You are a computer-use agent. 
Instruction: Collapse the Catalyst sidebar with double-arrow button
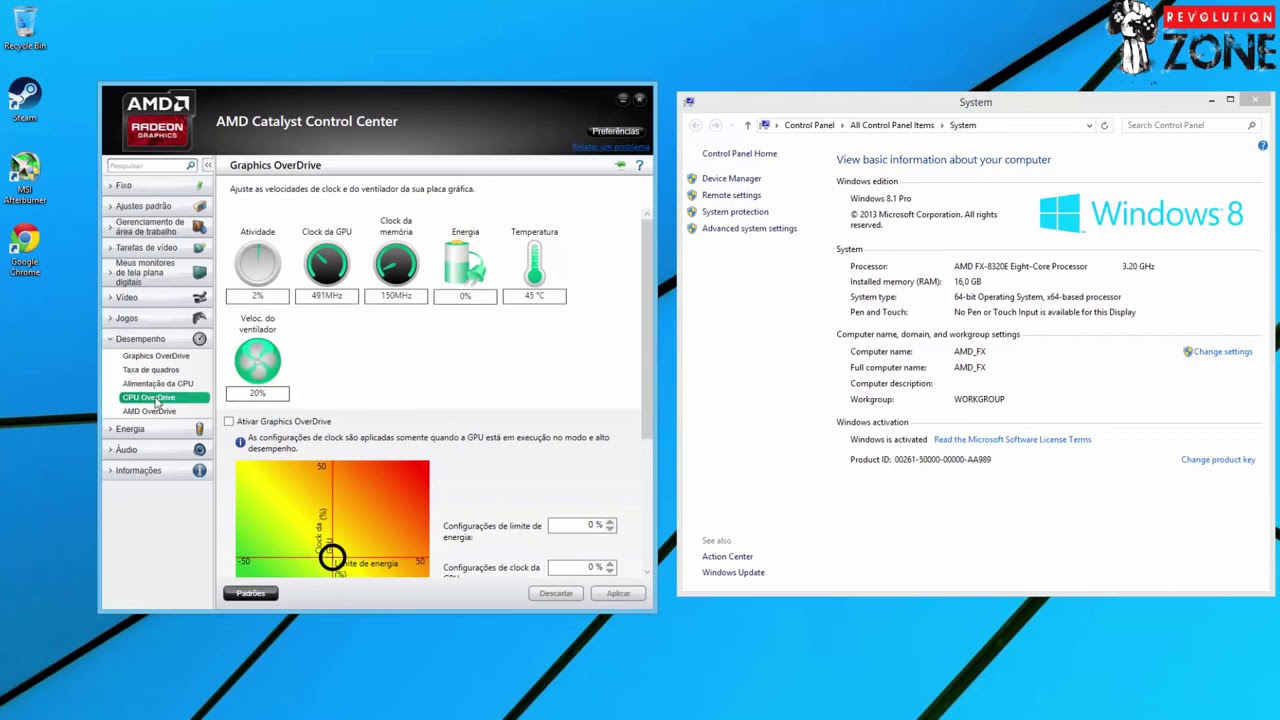pyautogui.click(x=208, y=165)
